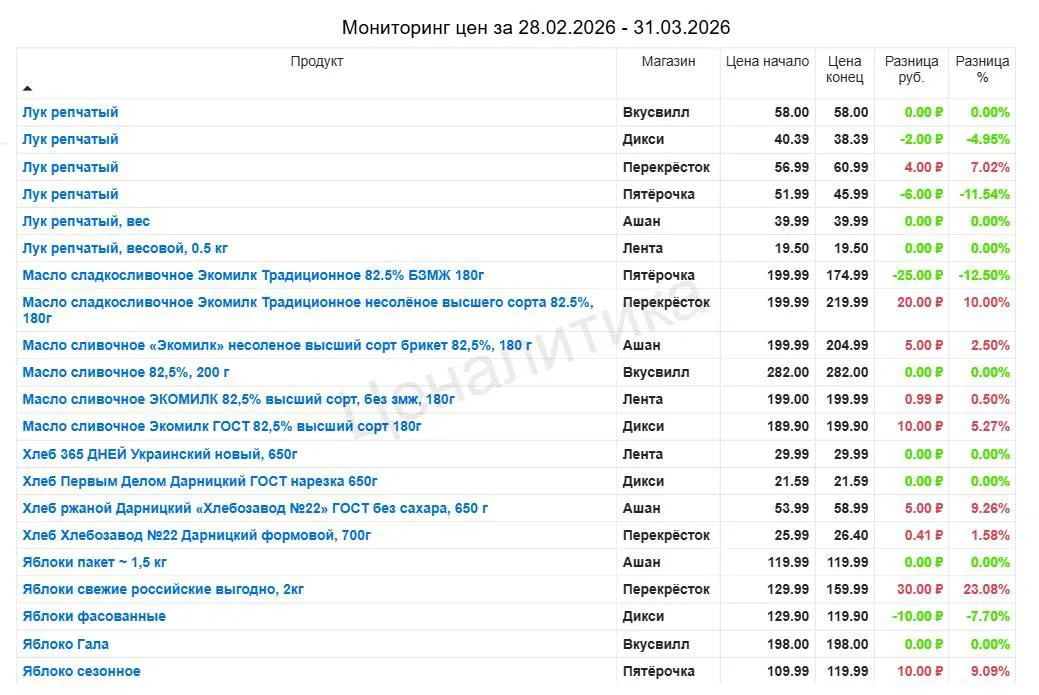Open Масло сливочное «Экомилк» брикет link
The width and height of the screenshot is (1039, 695).
pyautogui.click(x=277, y=345)
